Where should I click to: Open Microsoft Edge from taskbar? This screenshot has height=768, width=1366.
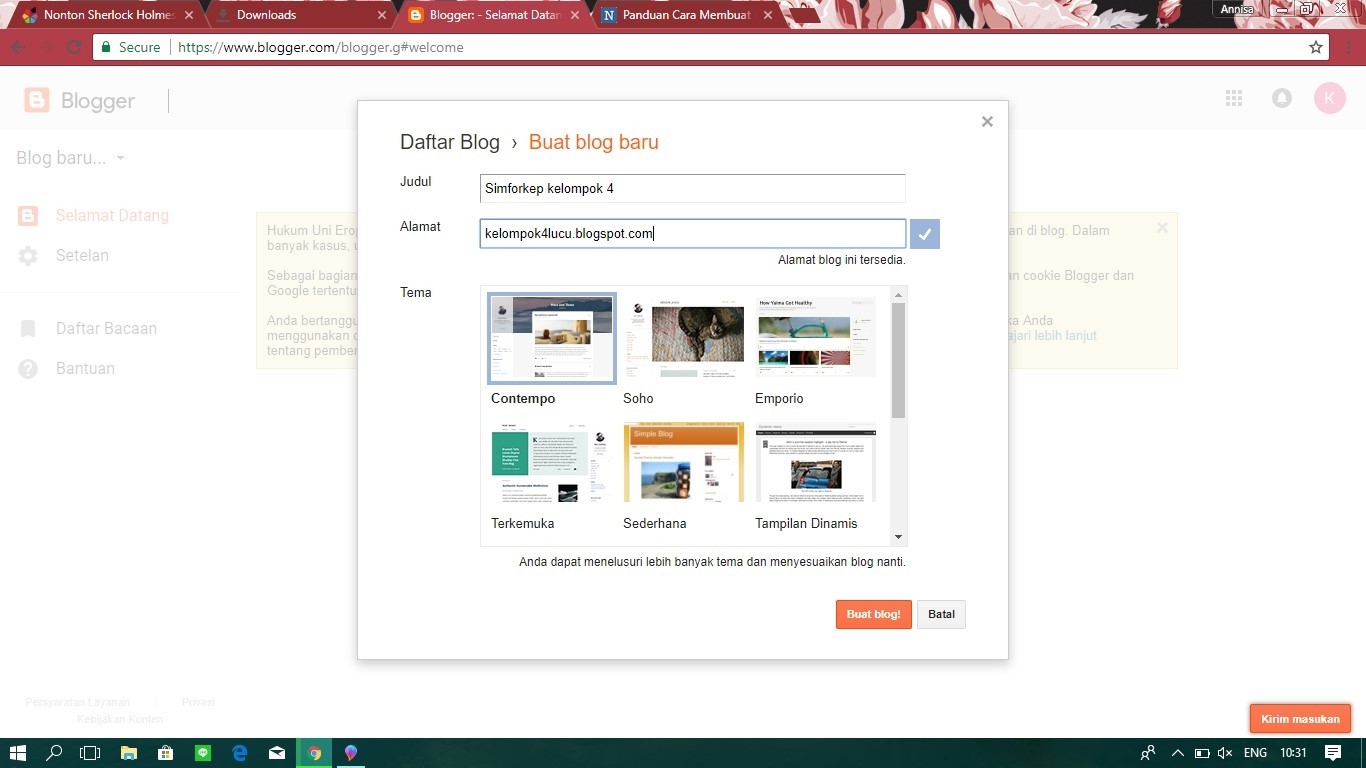[x=240, y=753]
